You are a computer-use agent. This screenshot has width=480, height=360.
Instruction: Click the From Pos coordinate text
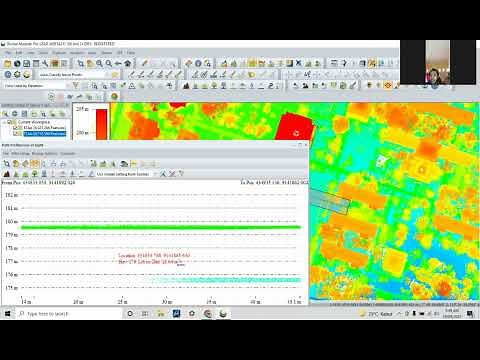tap(39, 182)
